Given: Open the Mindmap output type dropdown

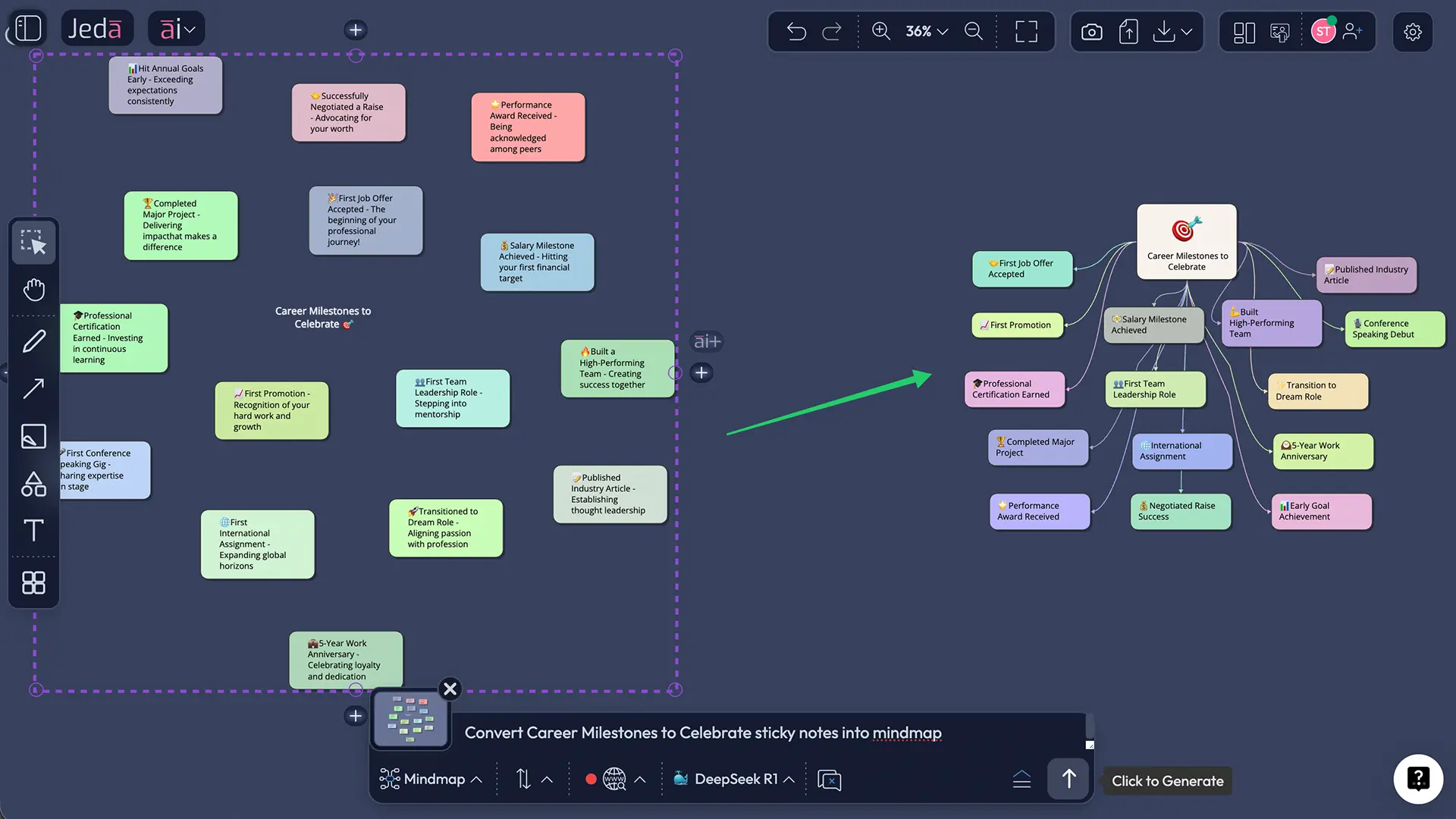Looking at the screenshot, I should (430, 779).
